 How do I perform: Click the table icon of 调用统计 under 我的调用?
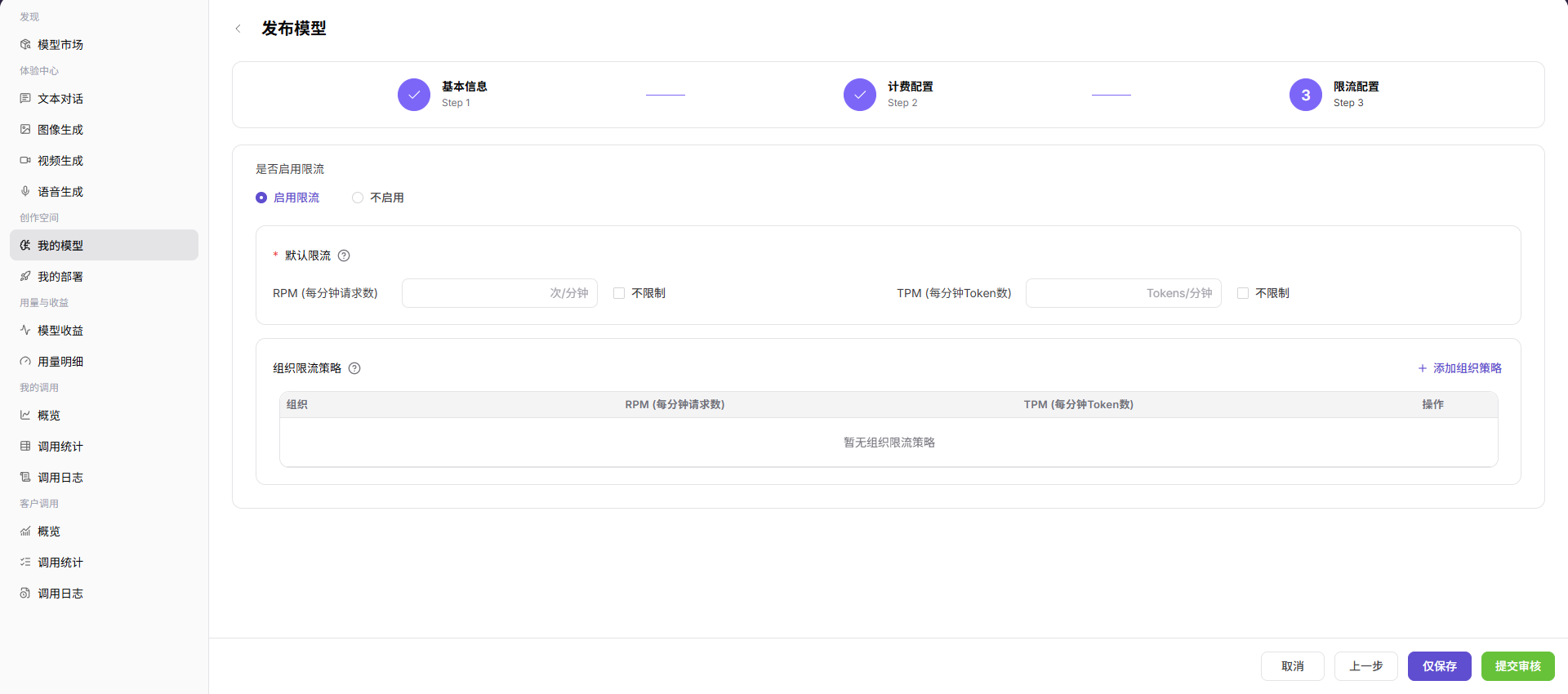[25, 446]
